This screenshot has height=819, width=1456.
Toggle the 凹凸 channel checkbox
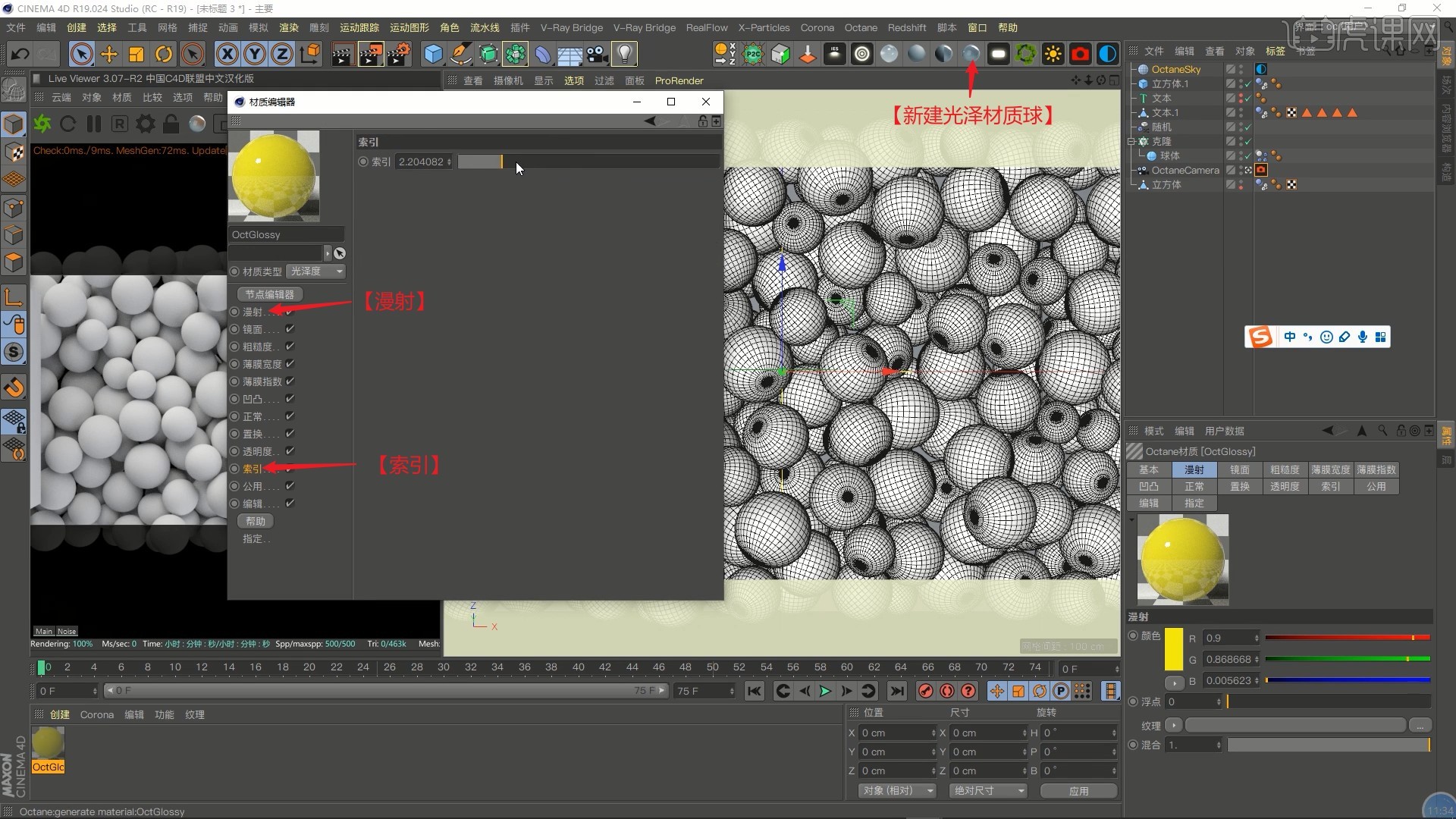coord(290,399)
